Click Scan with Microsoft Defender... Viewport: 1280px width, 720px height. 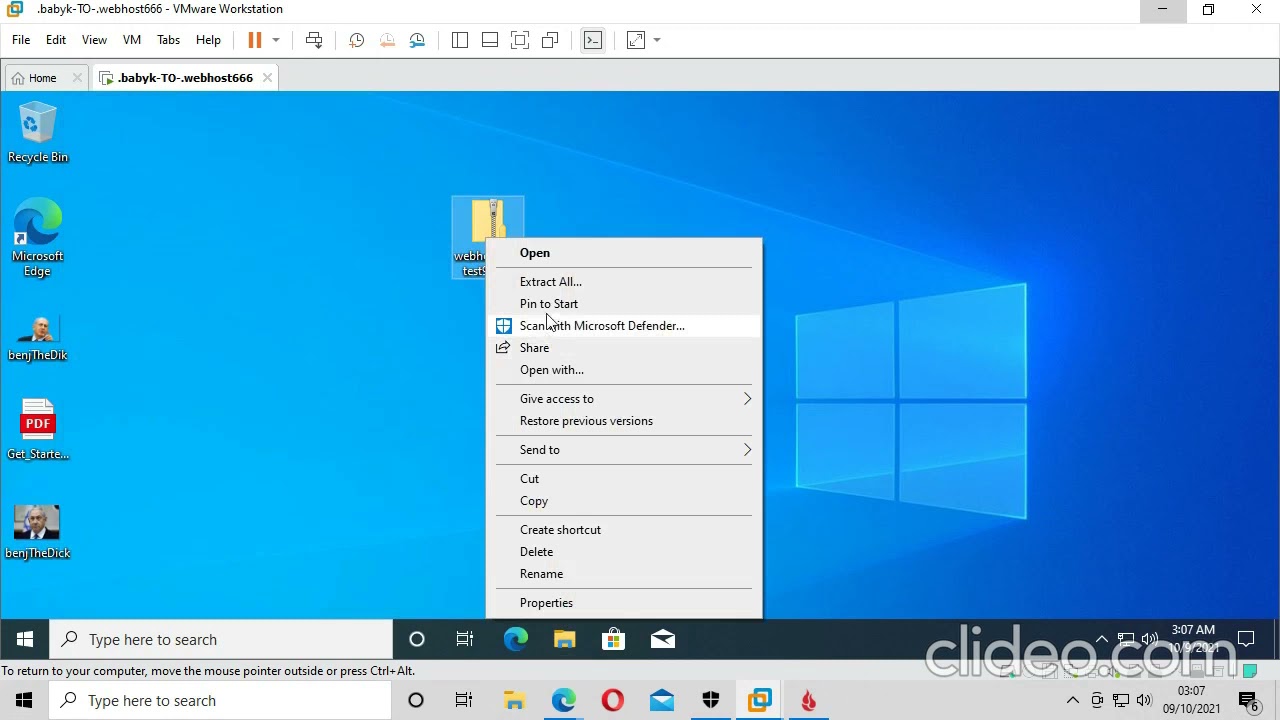pyautogui.click(x=602, y=326)
